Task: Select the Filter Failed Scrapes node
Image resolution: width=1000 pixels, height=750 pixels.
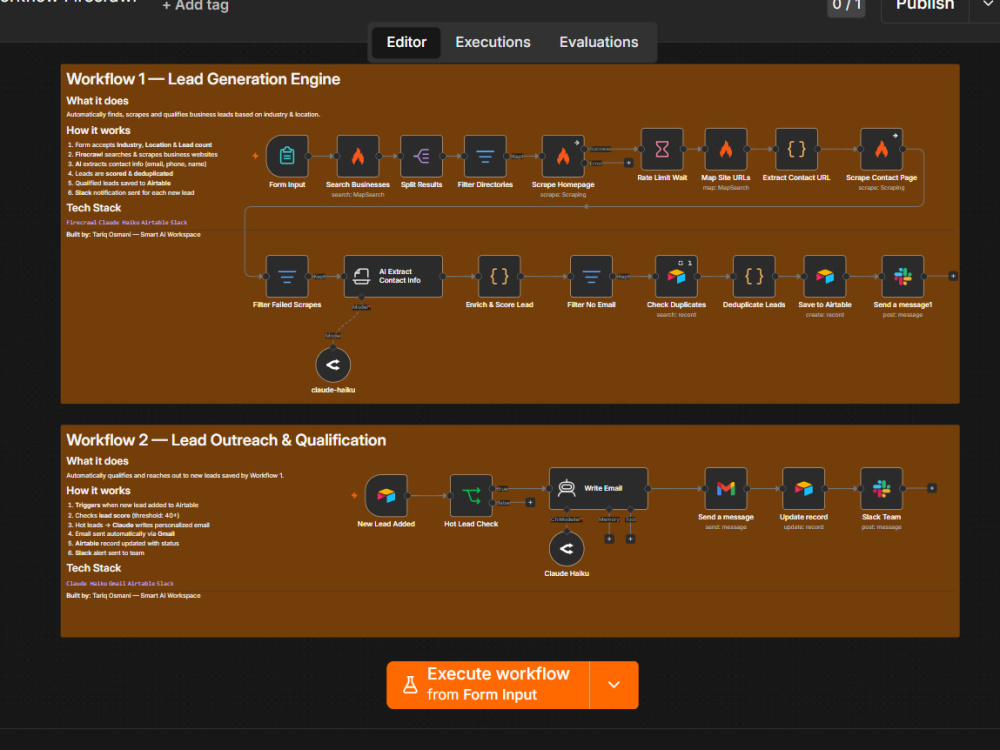Action: (x=287, y=276)
